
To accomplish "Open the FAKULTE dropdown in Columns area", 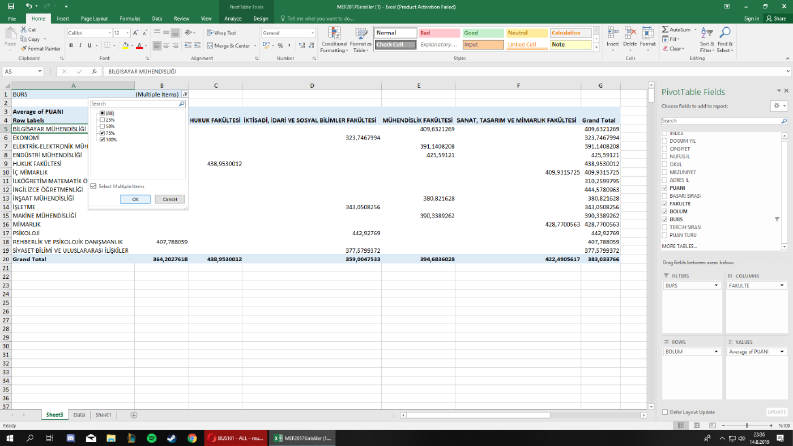I will pyautogui.click(x=782, y=286).
